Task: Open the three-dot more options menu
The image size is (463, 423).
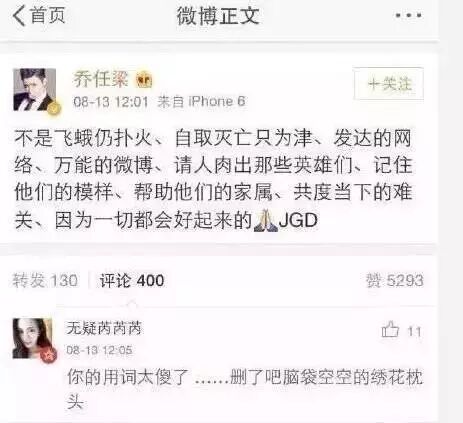Action: (x=409, y=15)
